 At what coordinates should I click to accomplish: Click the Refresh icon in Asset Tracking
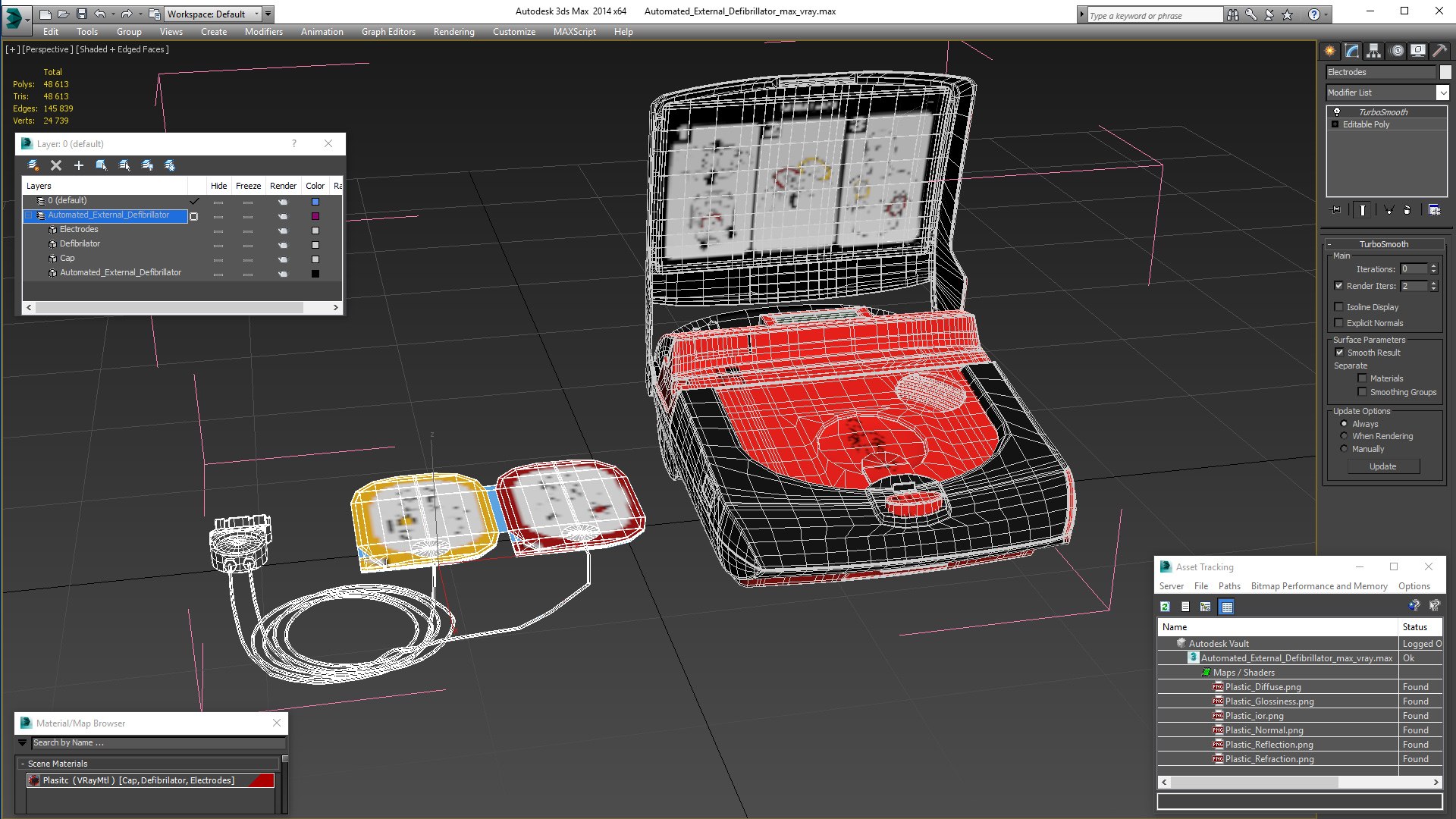tap(1166, 607)
